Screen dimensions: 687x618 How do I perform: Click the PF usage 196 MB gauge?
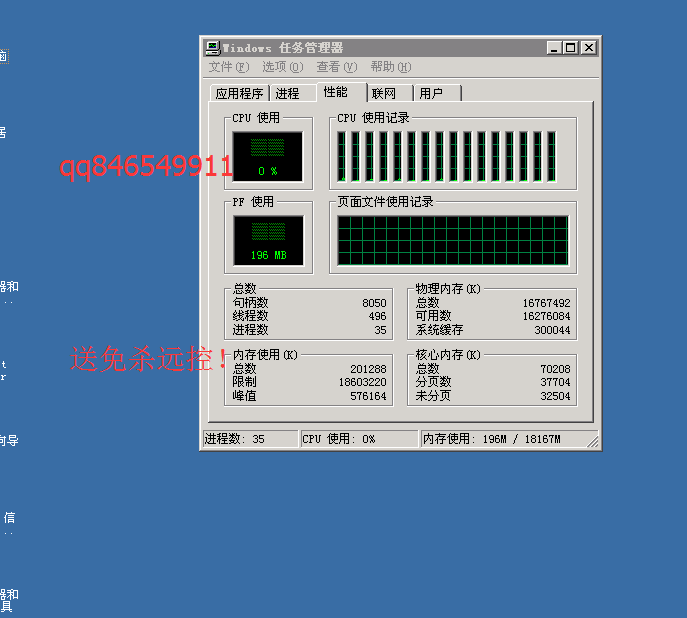pos(269,240)
